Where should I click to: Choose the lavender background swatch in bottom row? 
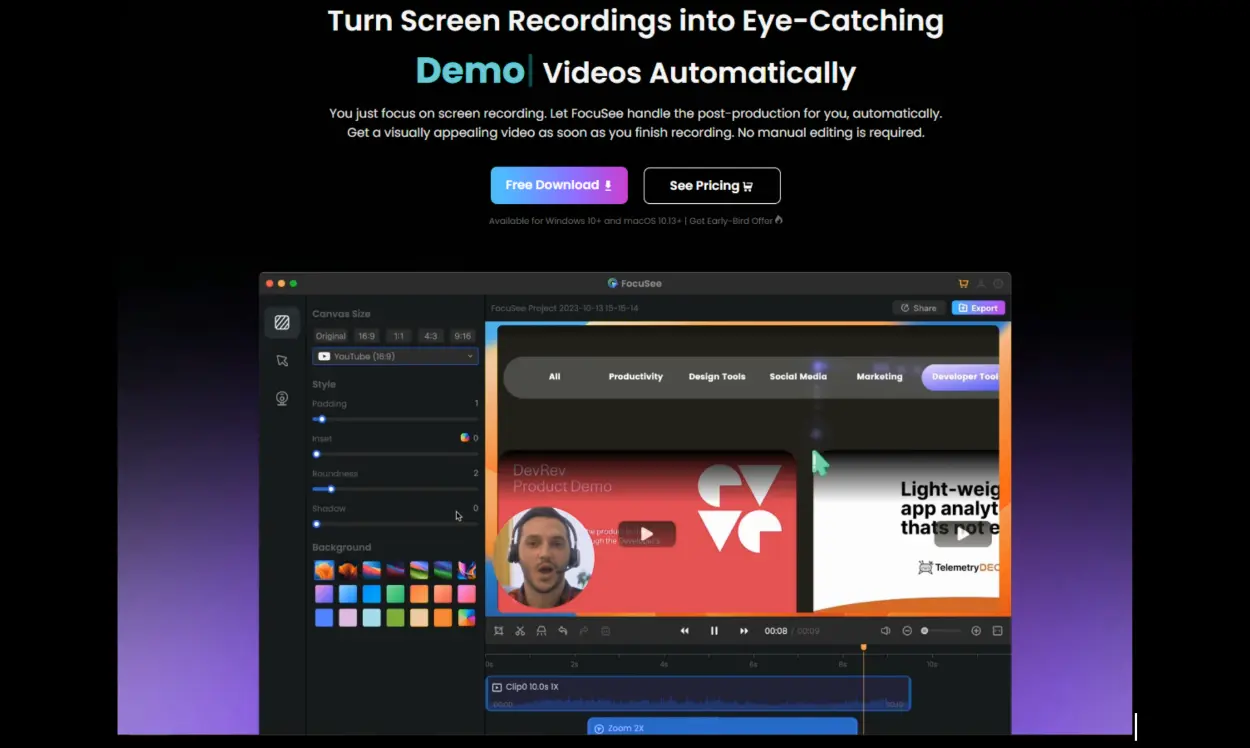(x=348, y=618)
